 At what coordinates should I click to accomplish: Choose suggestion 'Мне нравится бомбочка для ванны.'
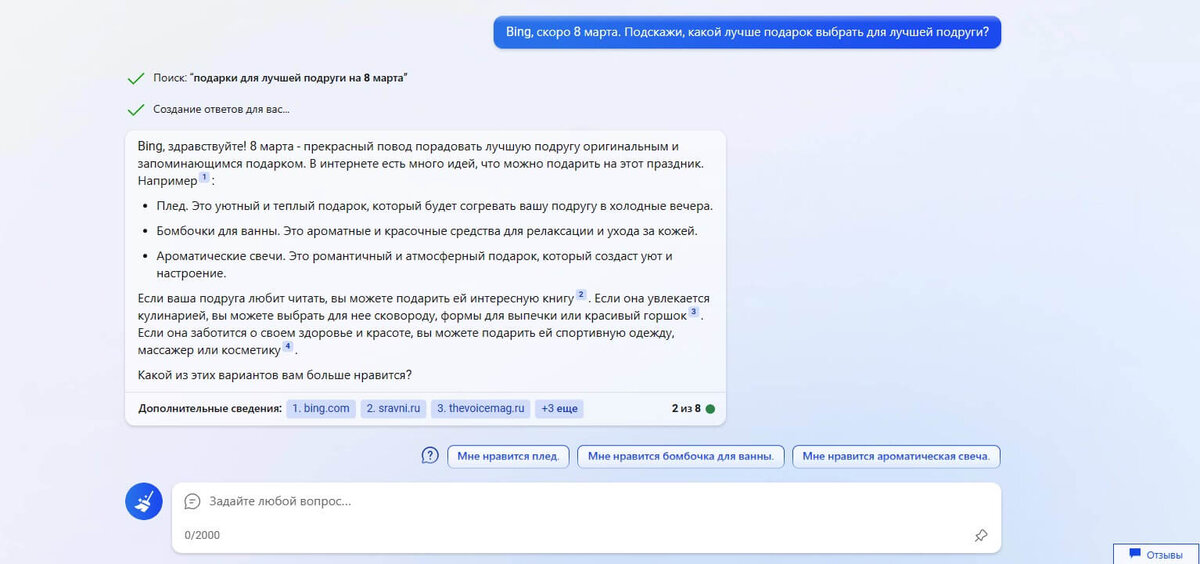(681, 456)
